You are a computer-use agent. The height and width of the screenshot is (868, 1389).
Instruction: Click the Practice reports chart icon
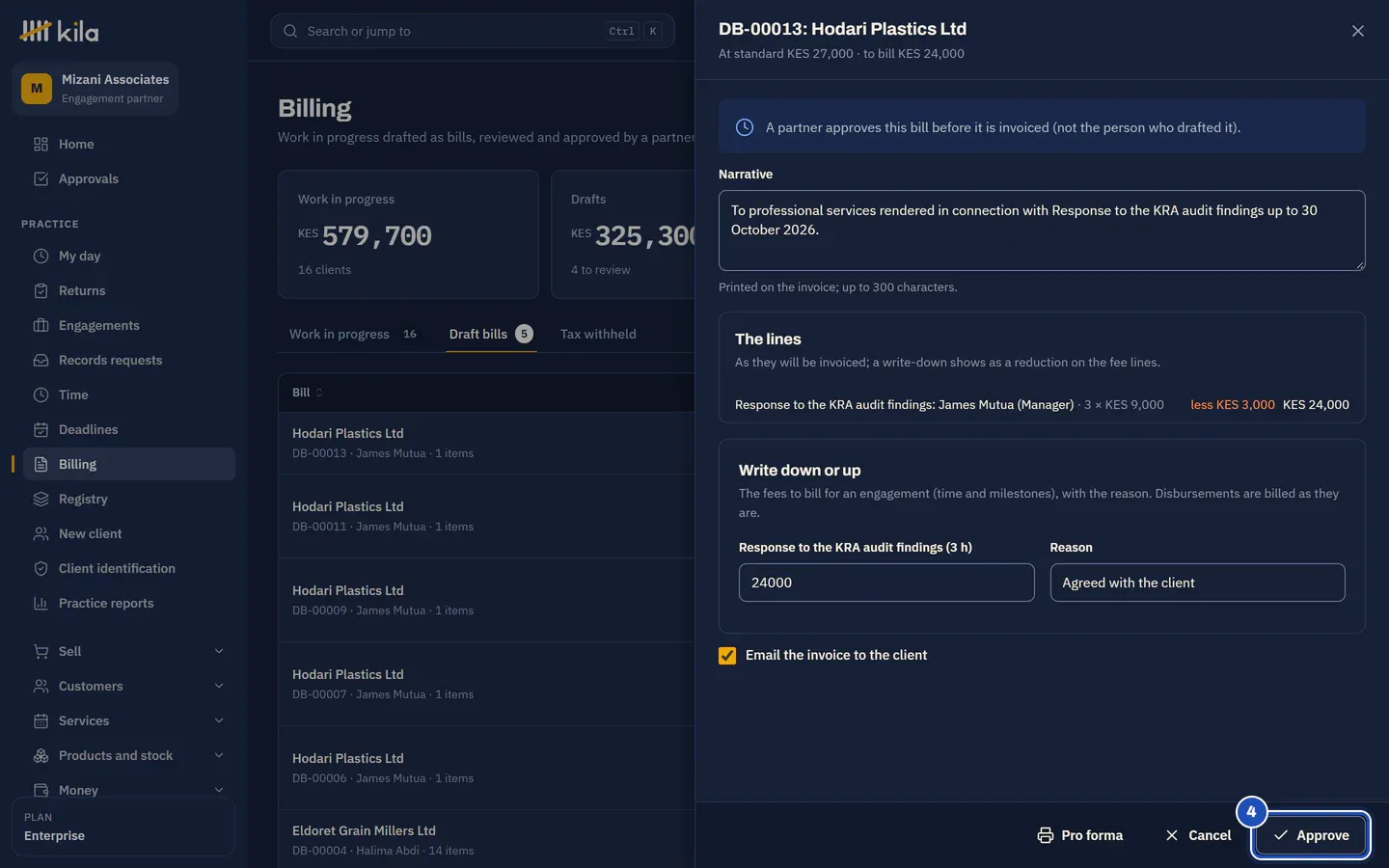pos(41,603)
